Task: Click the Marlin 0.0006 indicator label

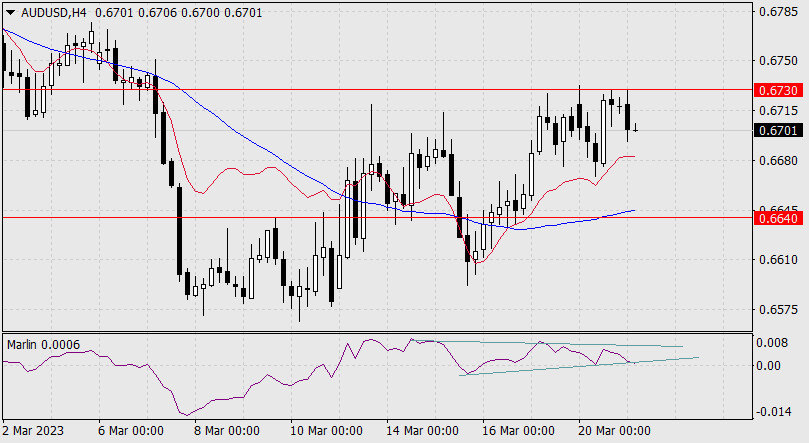Action: tap(43, 344)
